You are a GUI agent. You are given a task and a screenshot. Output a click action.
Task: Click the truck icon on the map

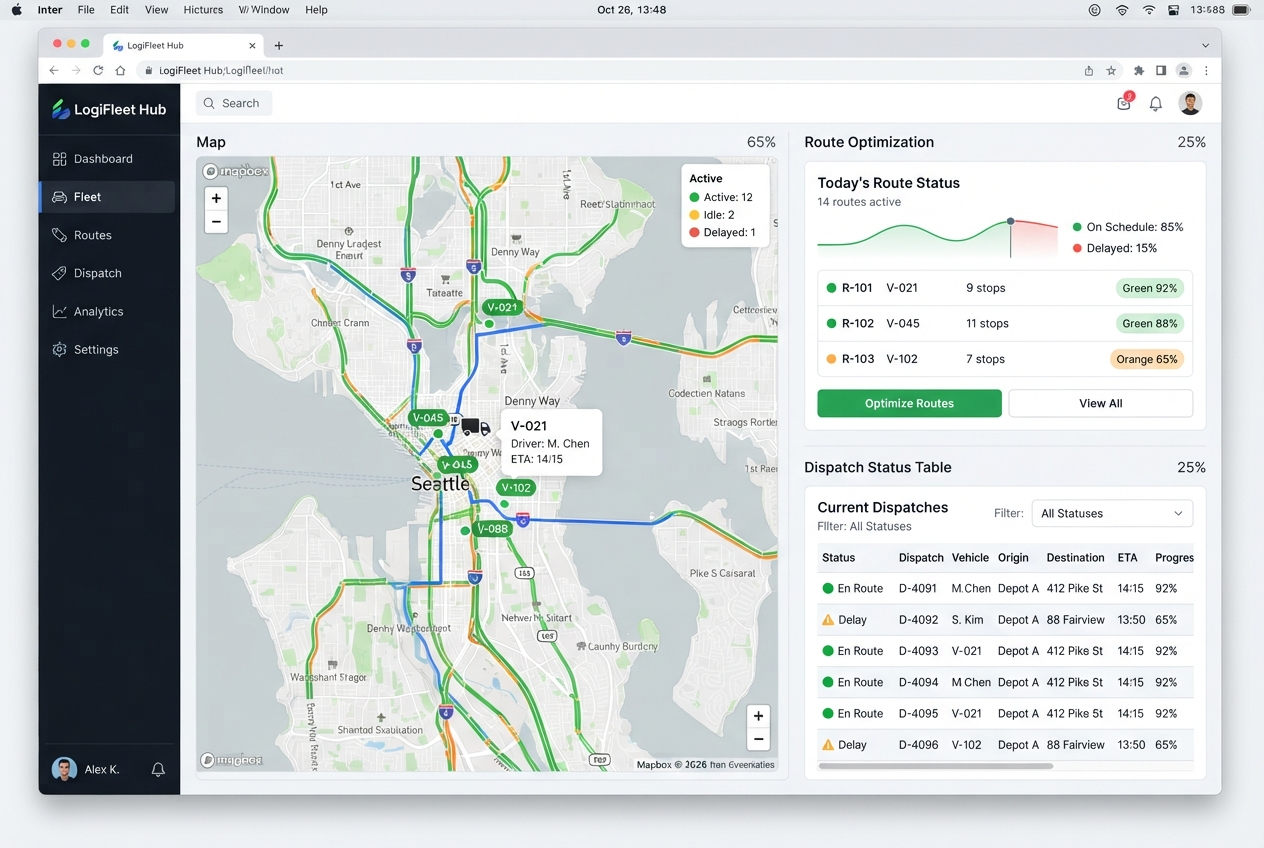point(475,427)
